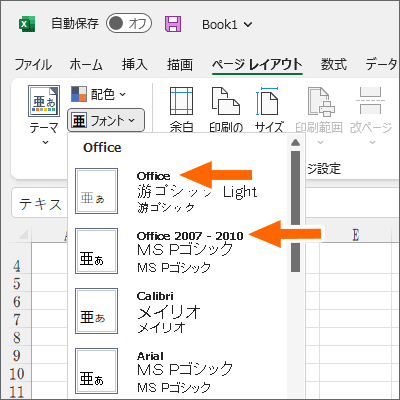The image size is (400, 400).
Task: Switch to the 挿入 tab
Action: click(x=134, y=64)
